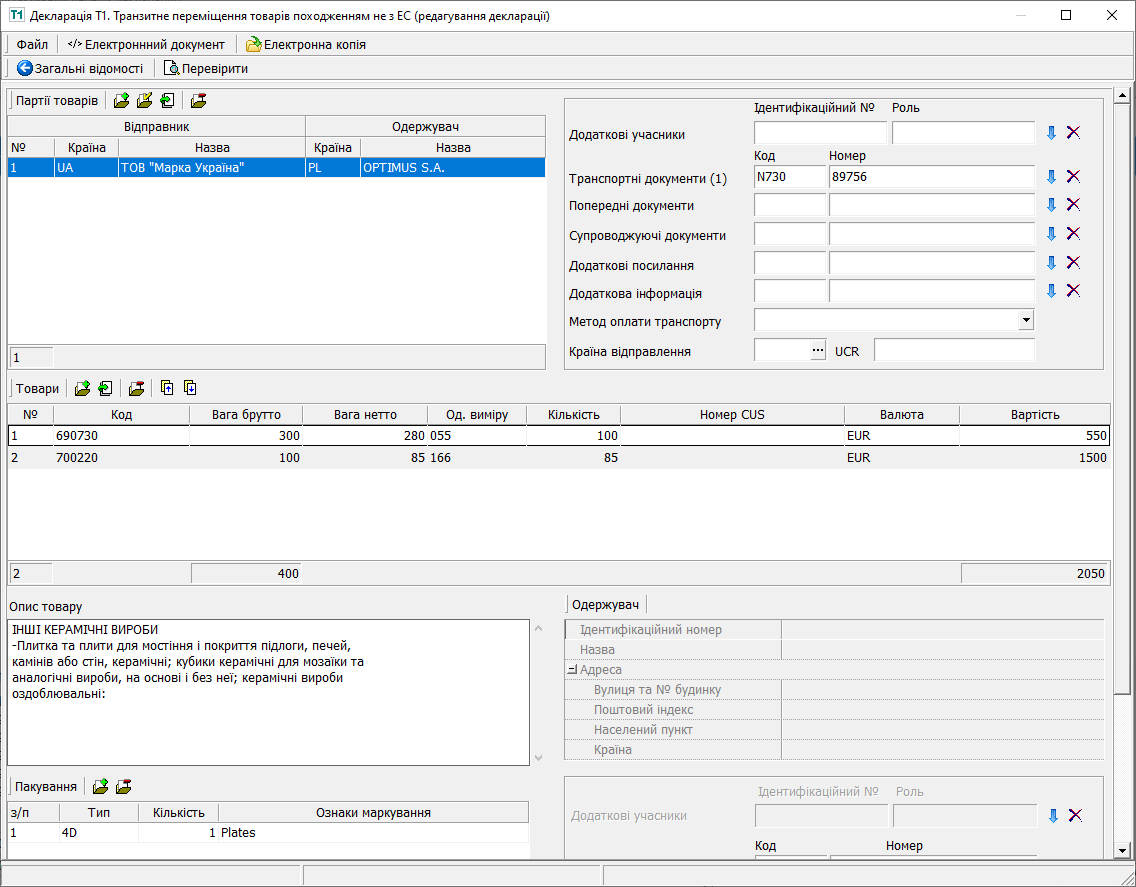
Task: Go back to Загальні відомості
Action: coord(80,69)
